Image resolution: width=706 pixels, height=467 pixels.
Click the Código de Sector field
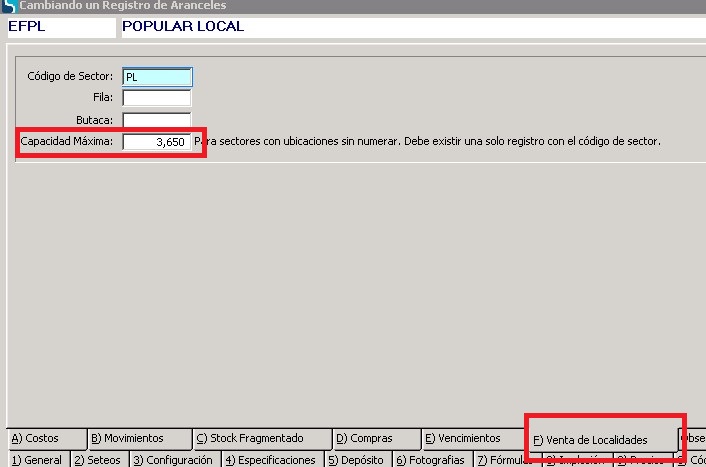(157, 76)
